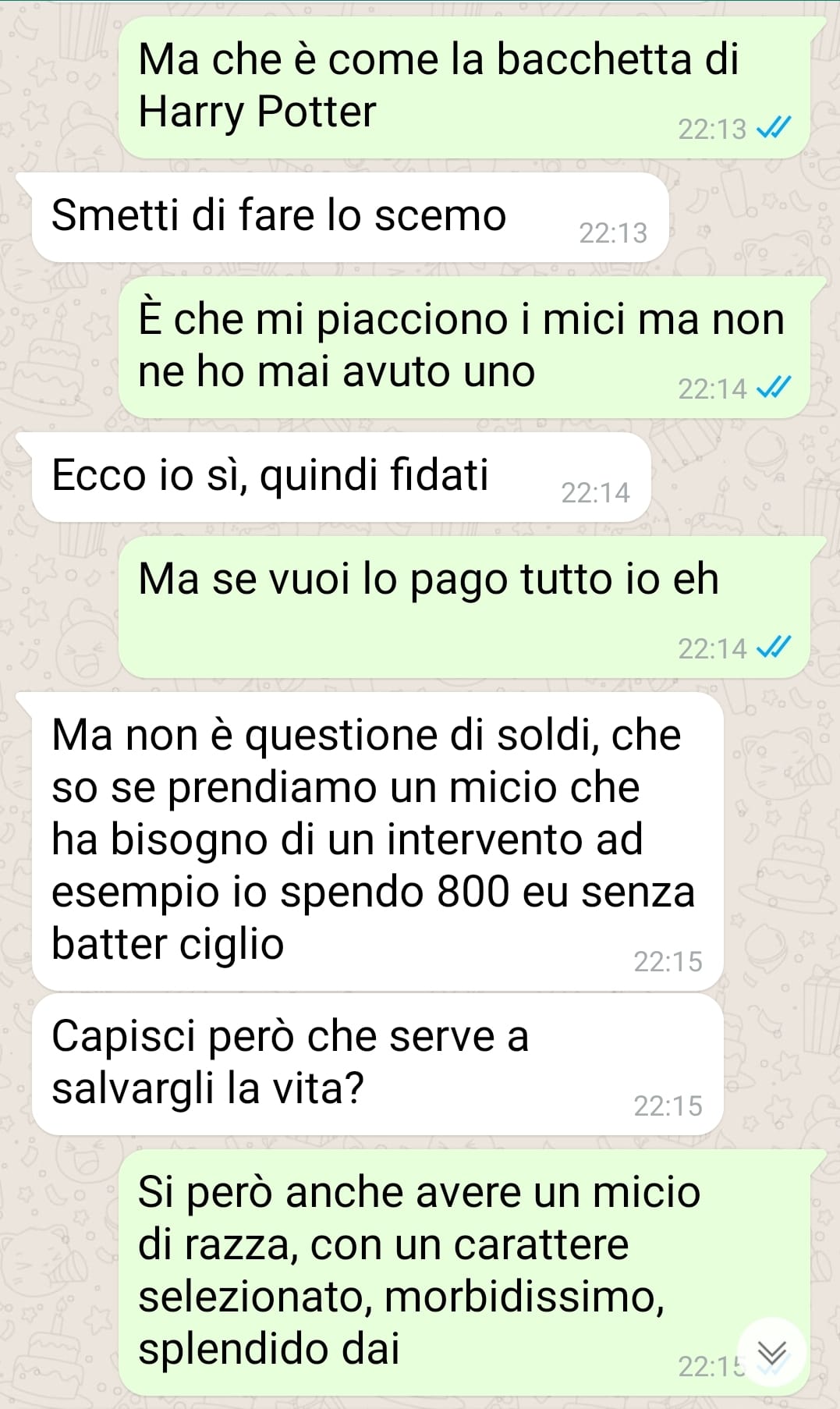Tap the 'È che mi piacciono i mici' message
The height and width of the screenshot is (1409, 840).
(x=464, y=347)
